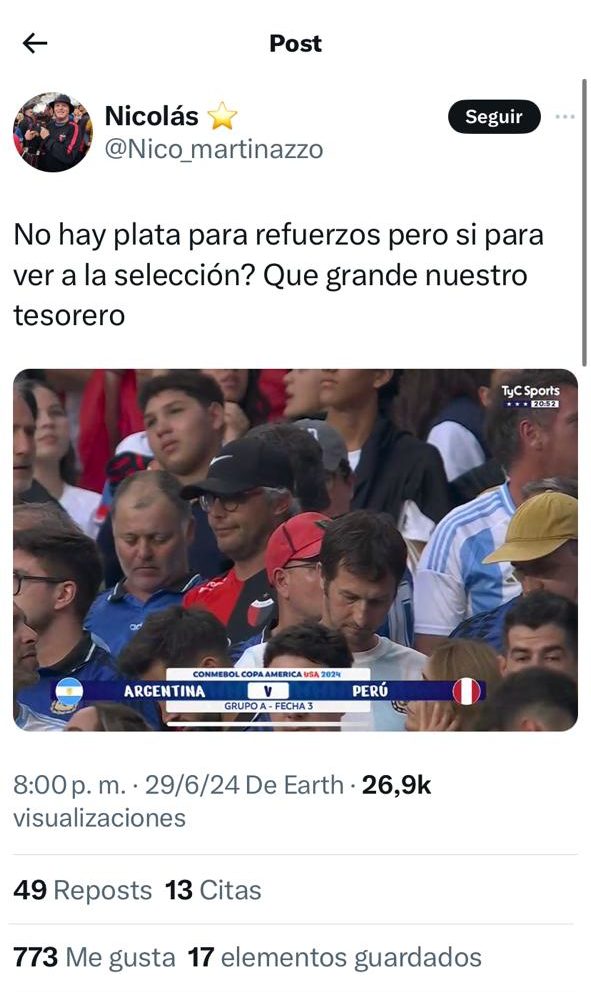Tap the Argentina flag icon in scoreboard
The width and height of the screenshot is (591, 992).
pyautogui.click(x=69, y=691)
